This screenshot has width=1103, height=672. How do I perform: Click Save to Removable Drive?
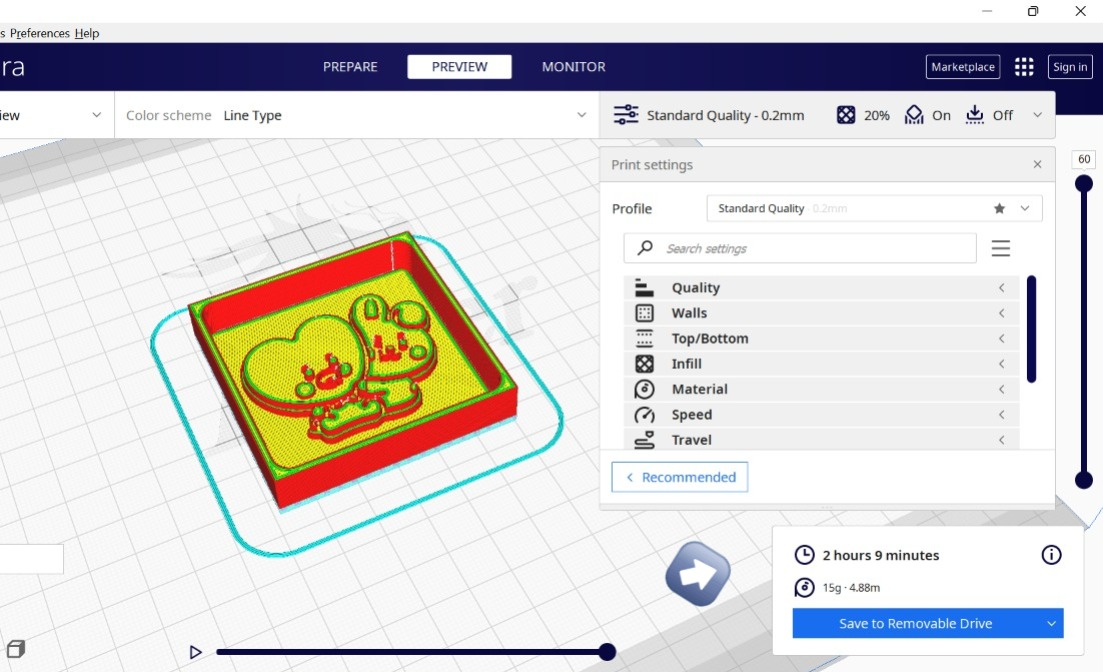916,623
